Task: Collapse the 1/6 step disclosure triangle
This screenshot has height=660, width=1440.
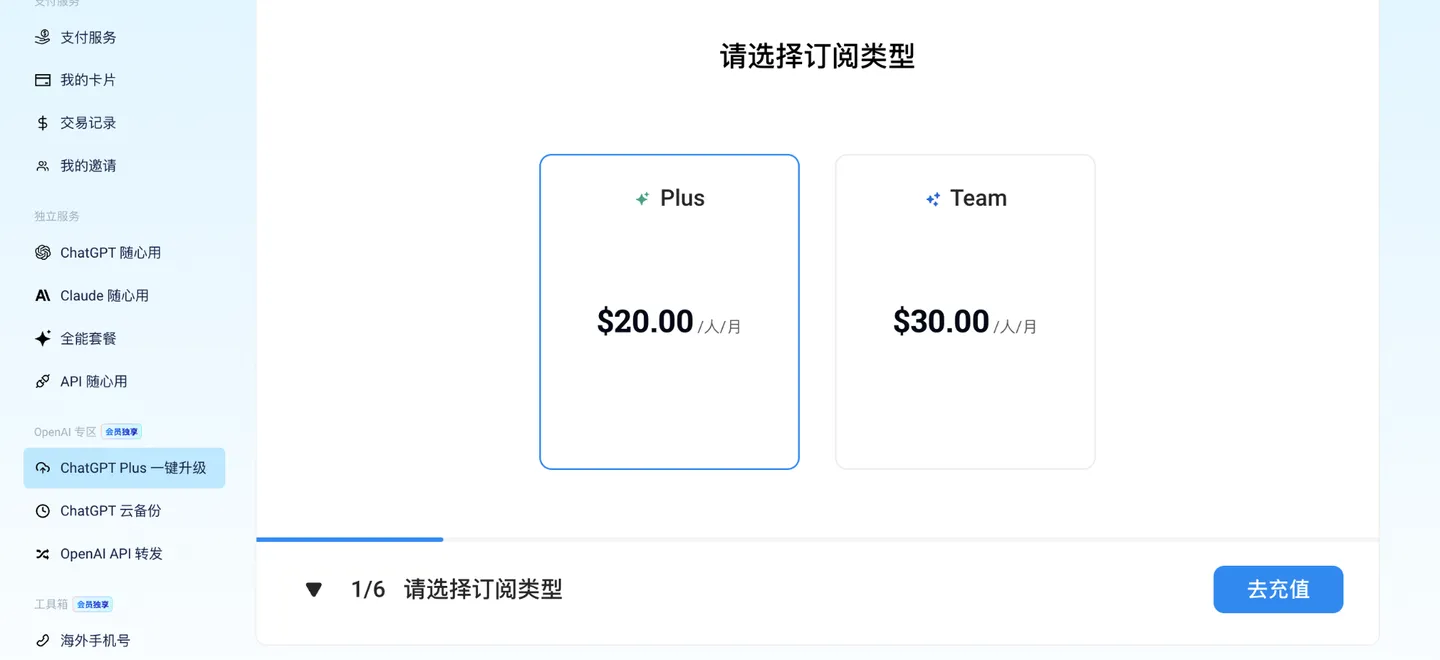Action: (x=313, y=589)
